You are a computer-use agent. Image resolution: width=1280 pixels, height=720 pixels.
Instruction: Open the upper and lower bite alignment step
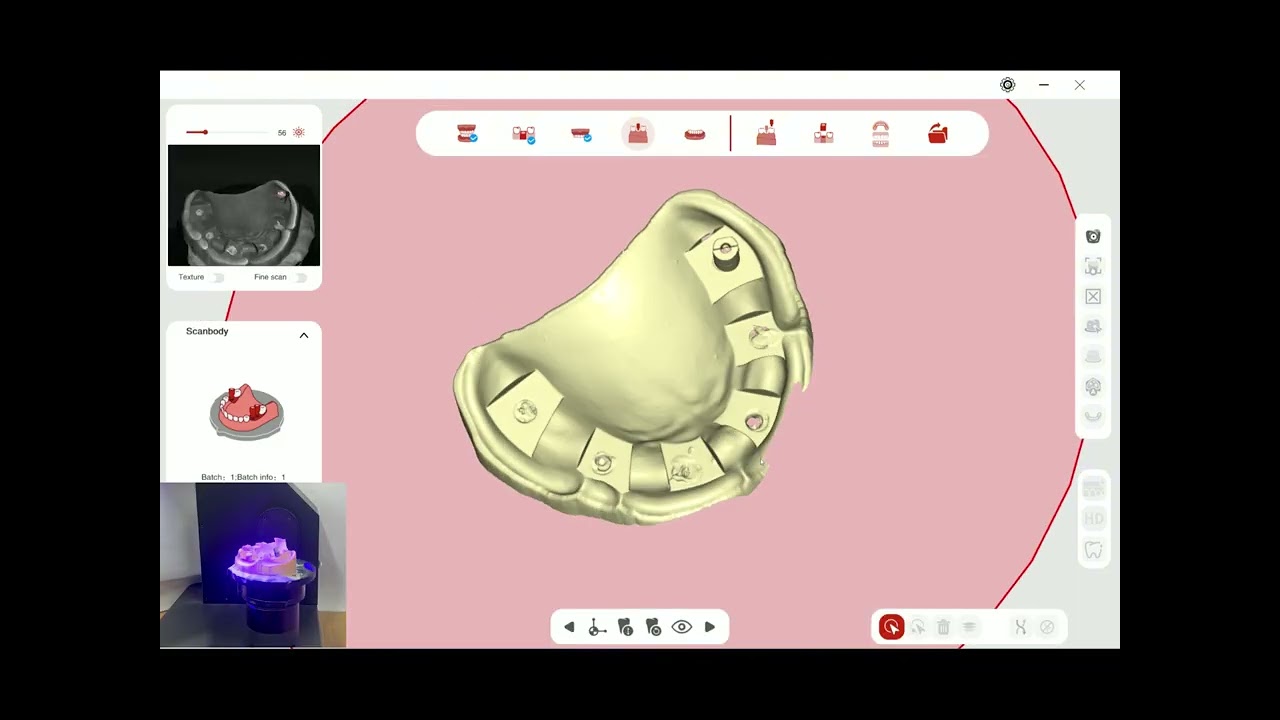pyautogui.click(x=881, y=134)
